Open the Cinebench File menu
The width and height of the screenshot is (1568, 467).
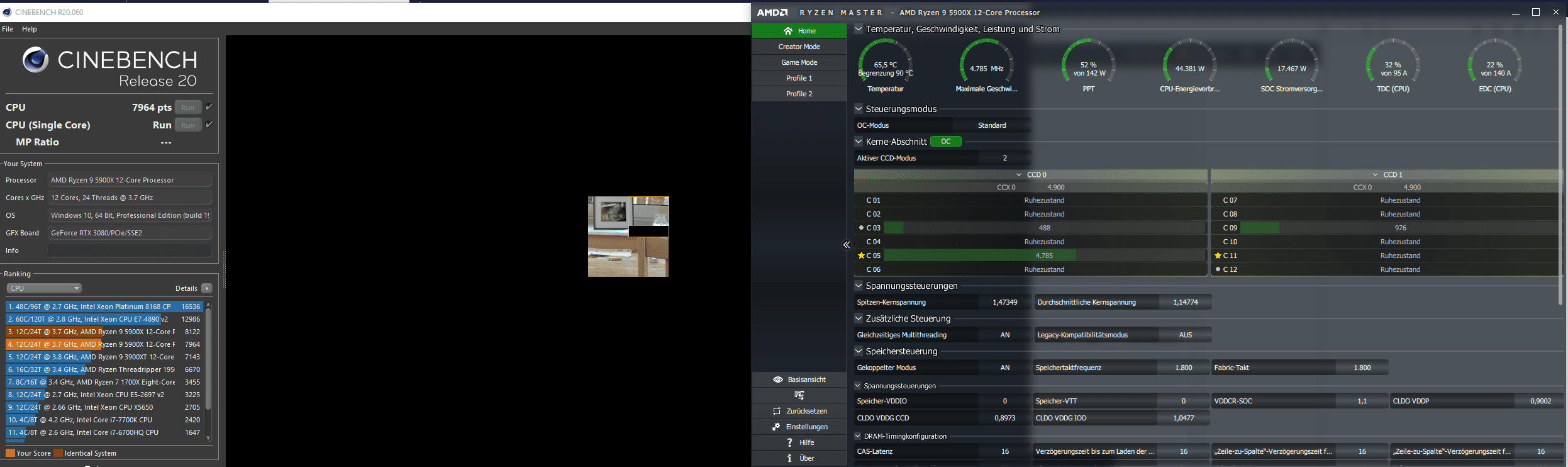click(8, 29)
